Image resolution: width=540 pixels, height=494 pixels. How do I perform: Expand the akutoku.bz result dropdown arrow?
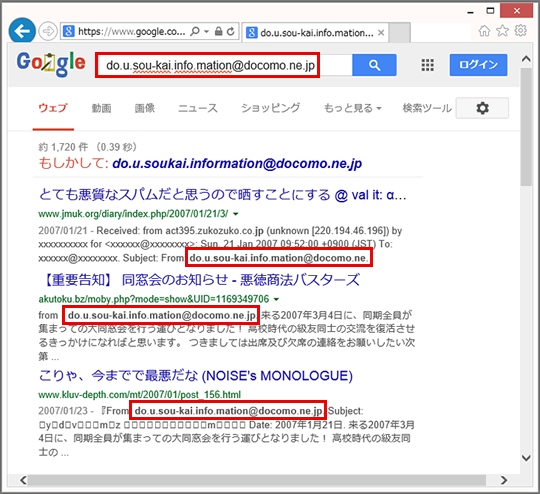click(276, 299)
